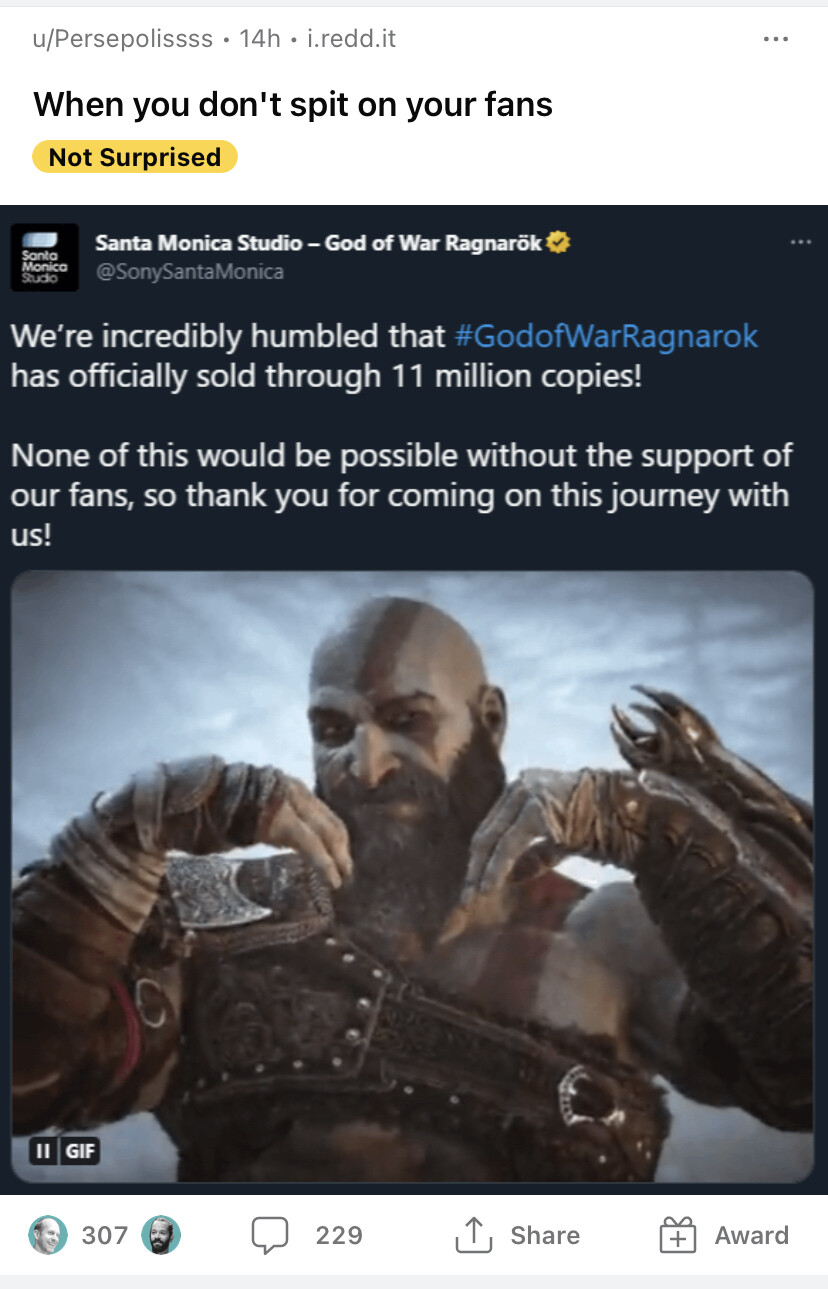This screenshot has width=828, height=1289.
Task: Open the tweet's three-dot menu
Action: [800, 242]
